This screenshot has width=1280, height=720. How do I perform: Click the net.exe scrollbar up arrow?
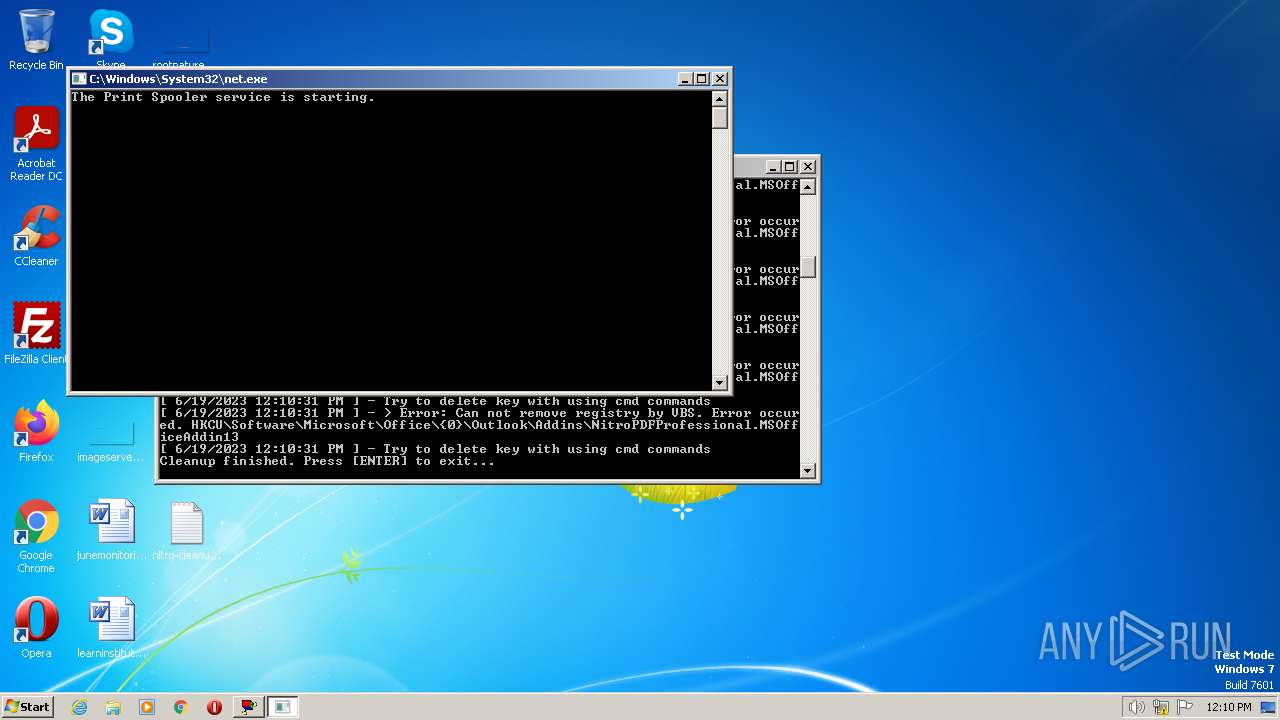[719, 98]
